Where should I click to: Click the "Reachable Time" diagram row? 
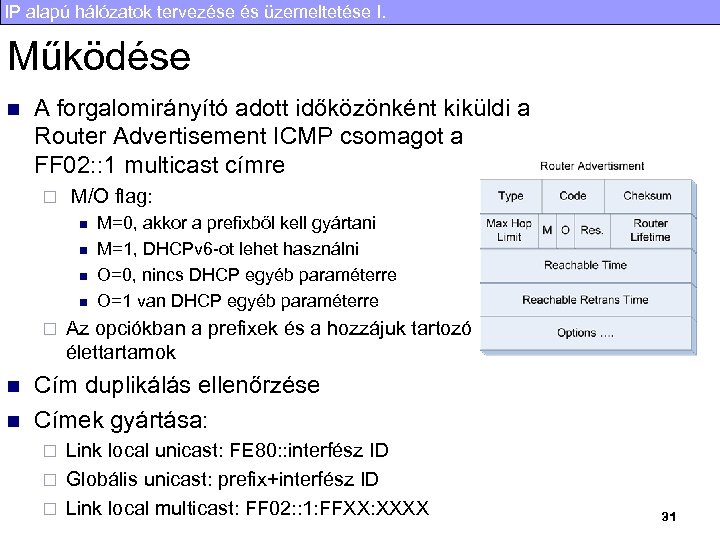[586, 266]
